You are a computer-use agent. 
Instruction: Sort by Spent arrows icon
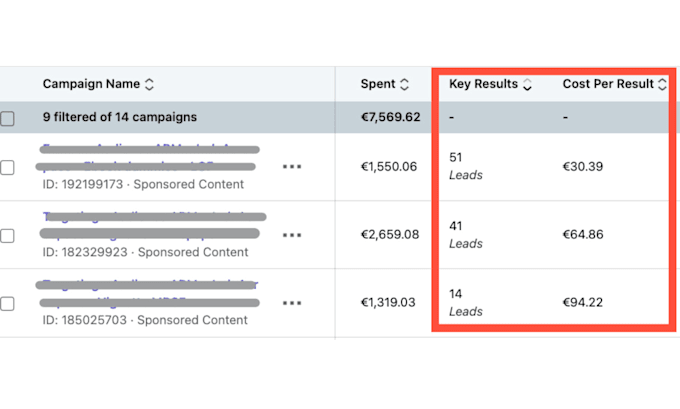pos(404,84)
